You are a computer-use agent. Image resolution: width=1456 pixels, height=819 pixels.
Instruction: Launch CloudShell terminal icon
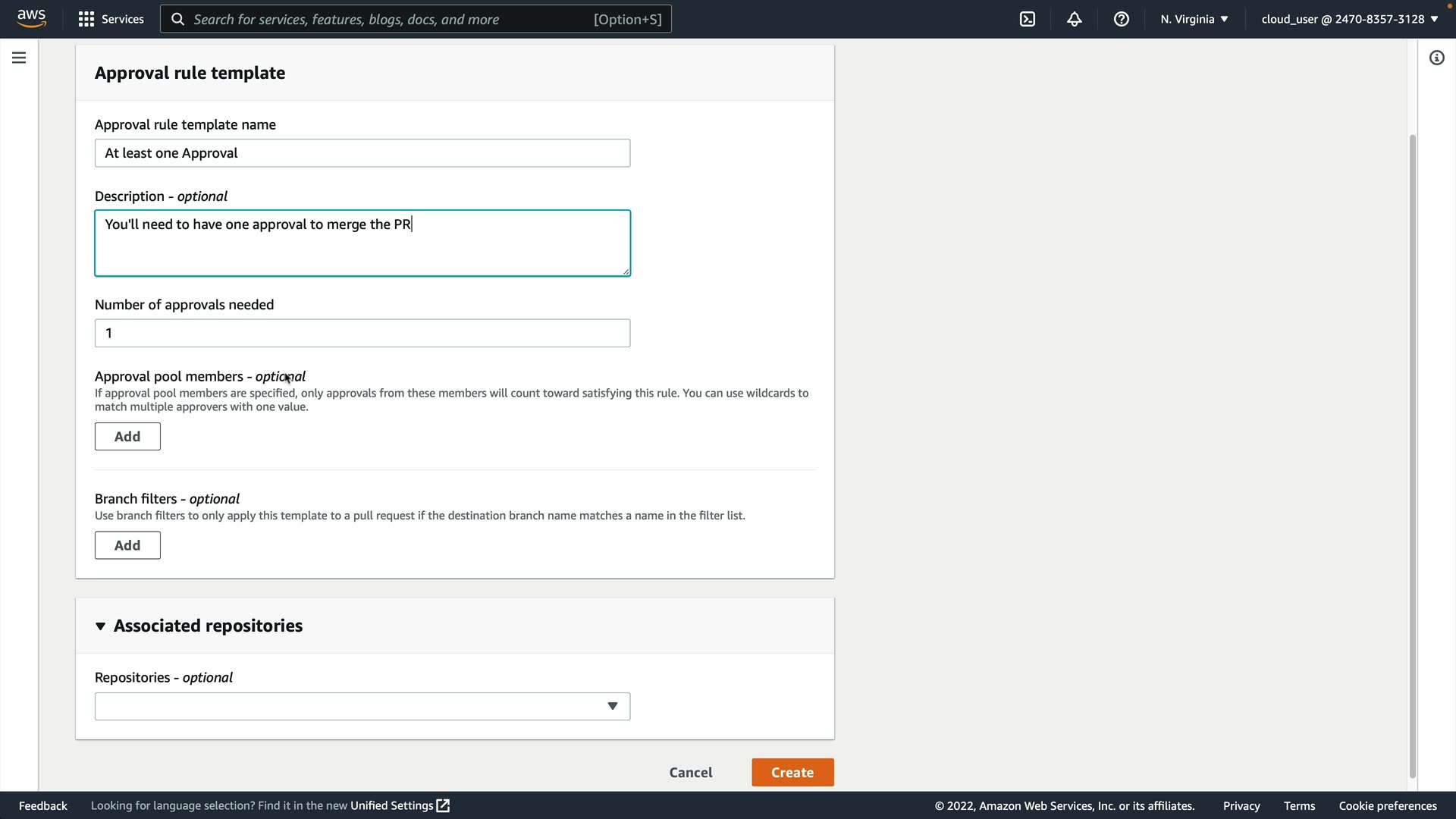[x=1028, y=19]
